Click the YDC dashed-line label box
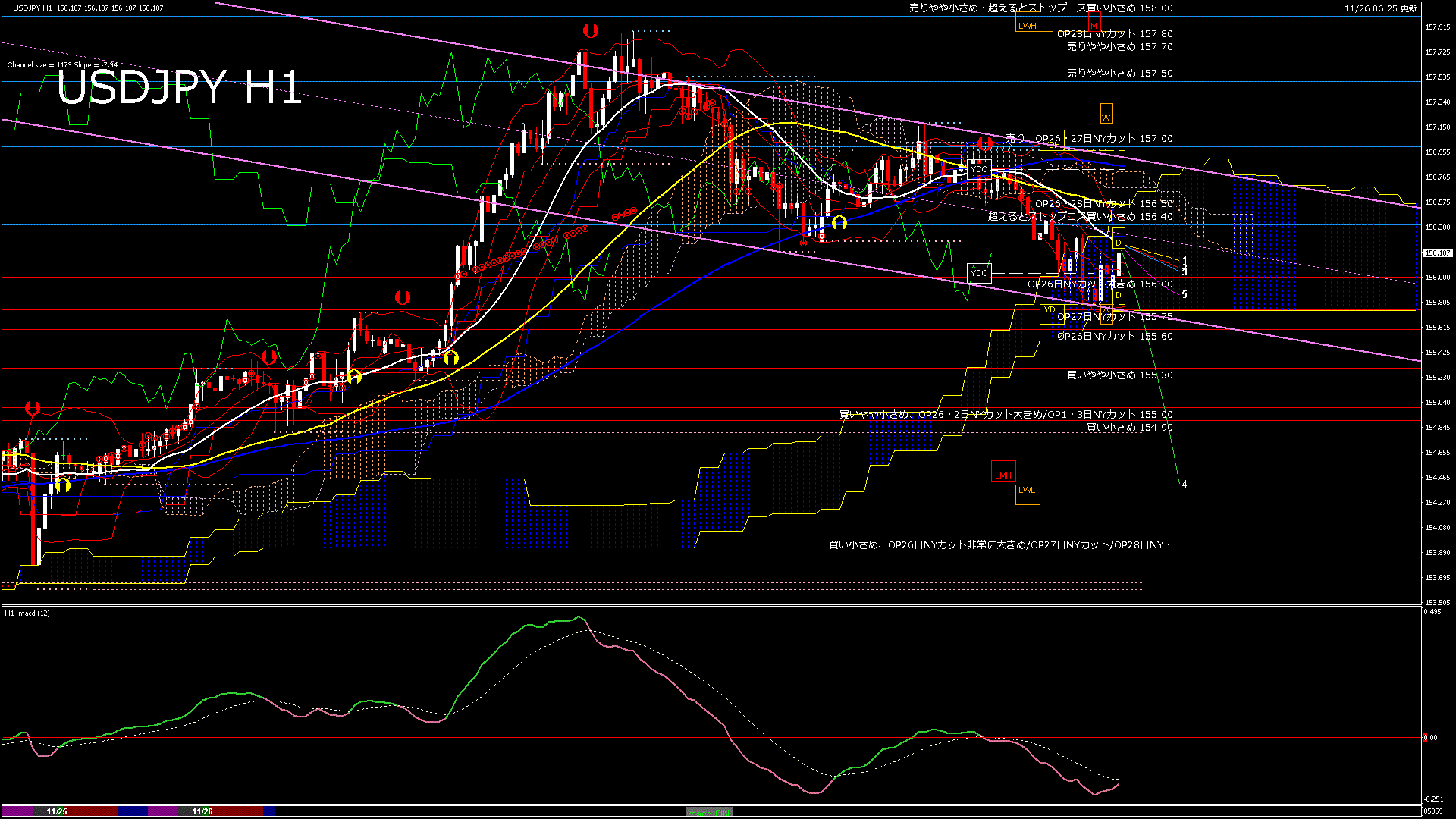The image size is (1456, 819). 978,271
